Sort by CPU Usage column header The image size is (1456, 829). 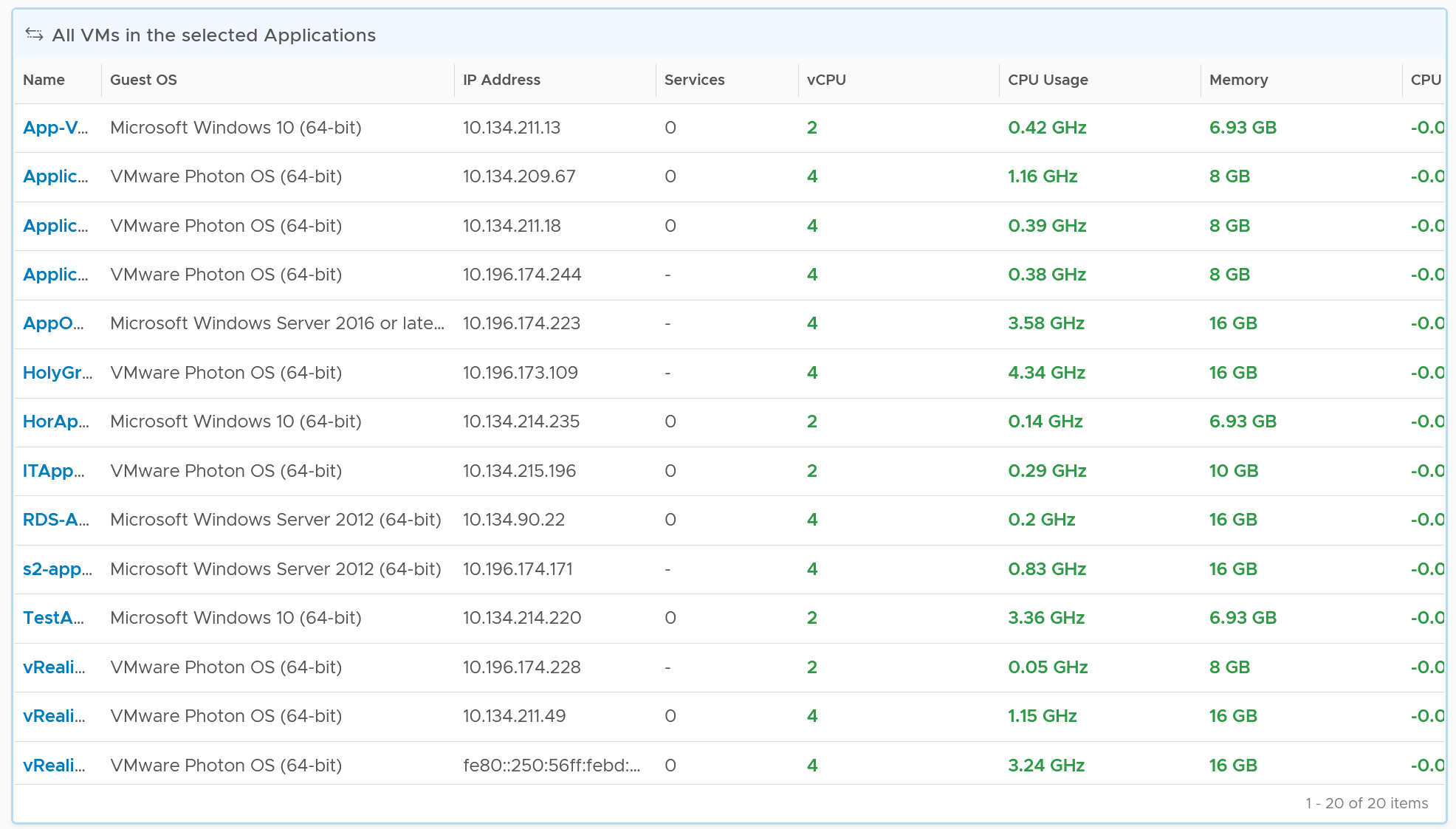tap(1048, 80)
